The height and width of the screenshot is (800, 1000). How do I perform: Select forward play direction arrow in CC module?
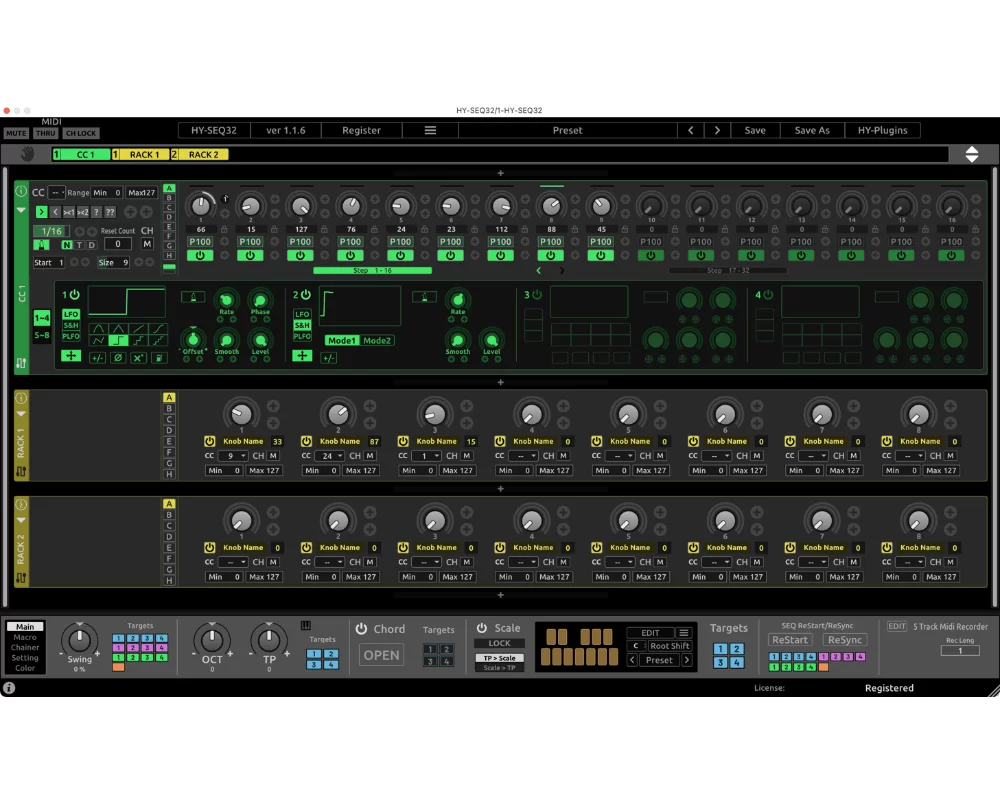tap(41, 212)
